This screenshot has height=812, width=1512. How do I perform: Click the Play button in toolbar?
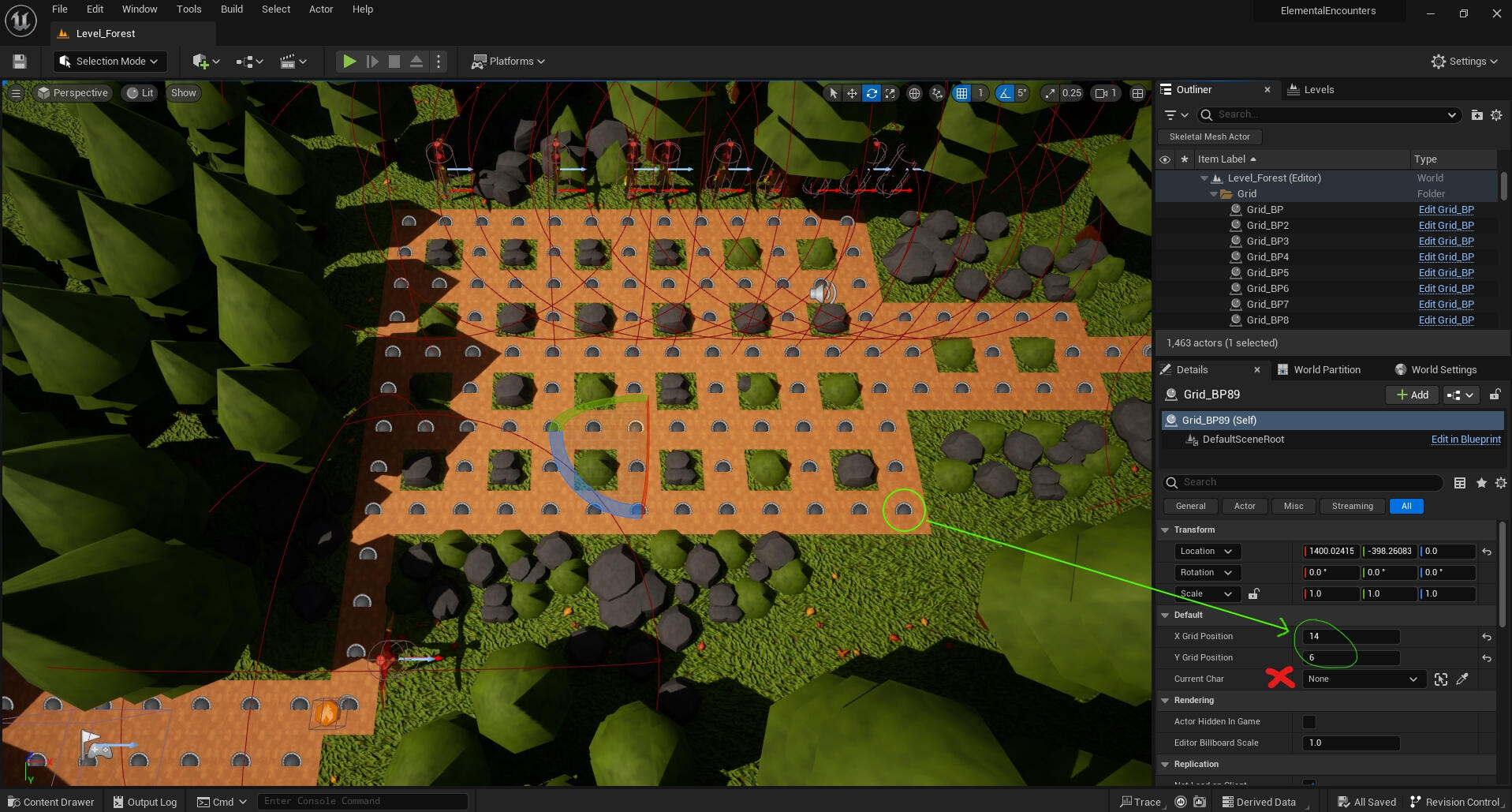click(x=349, y=62)
